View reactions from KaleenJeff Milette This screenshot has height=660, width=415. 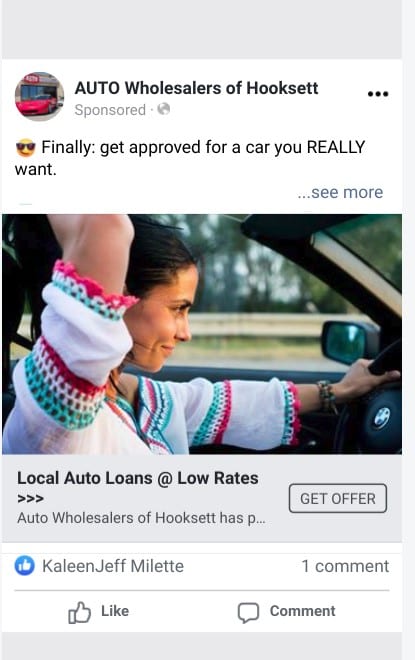(x=113, y=566)
